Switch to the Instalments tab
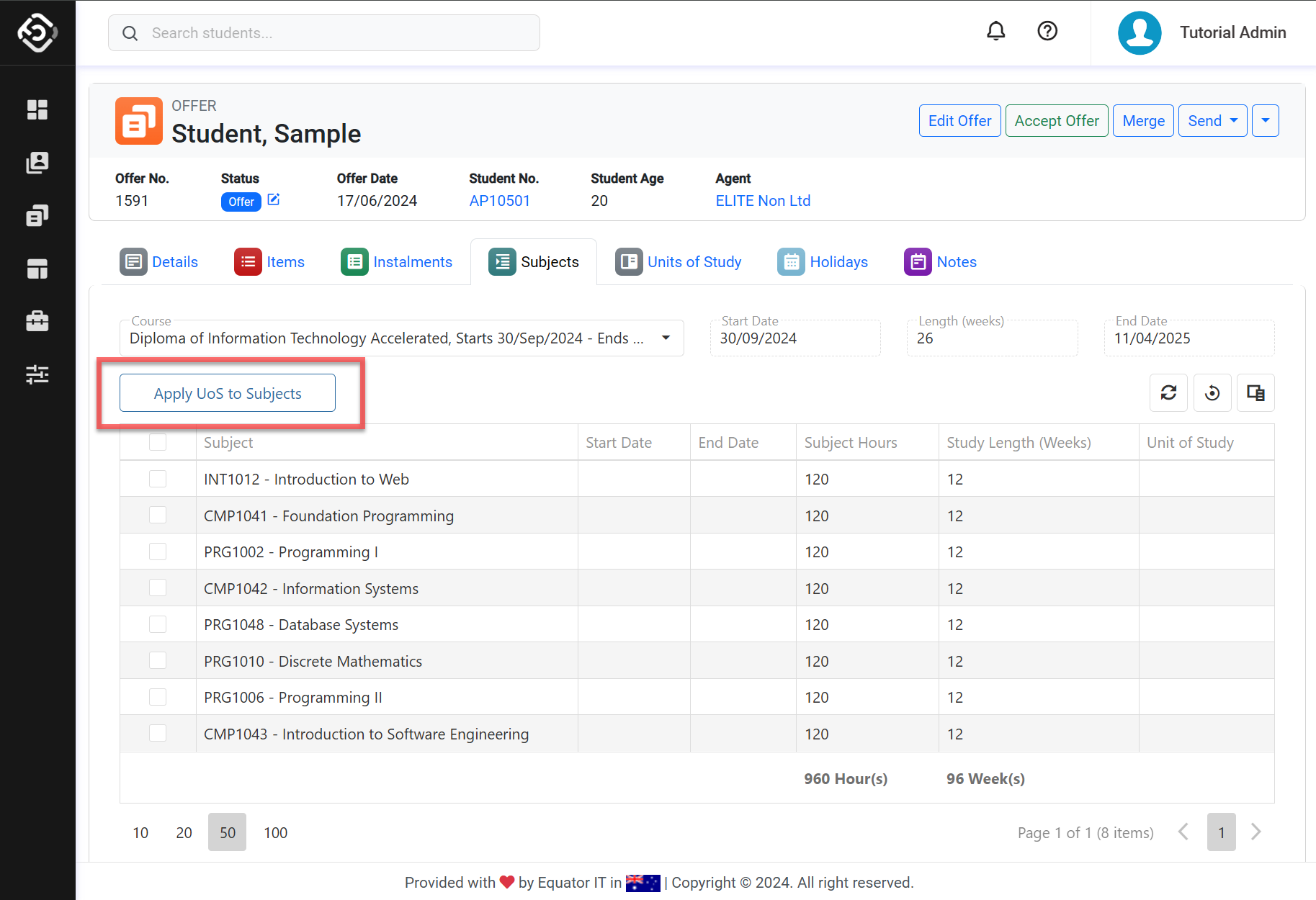The image size is (1316, 900). click(397, 262)
